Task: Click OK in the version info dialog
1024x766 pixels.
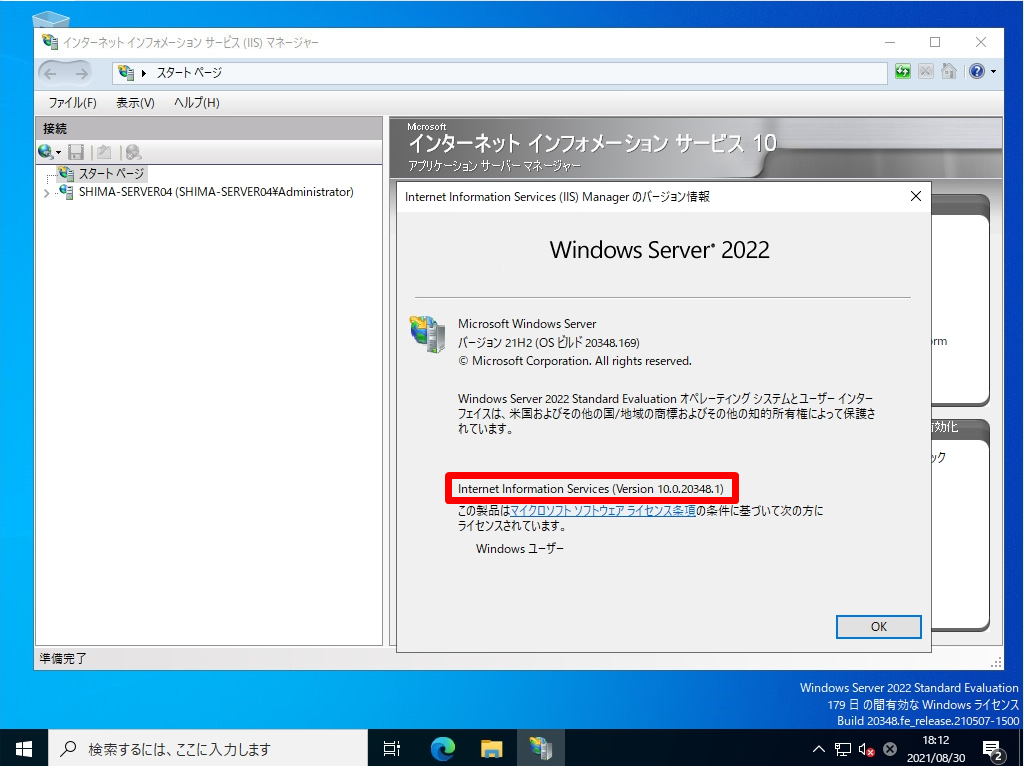Action: click(x=878, y=627)
